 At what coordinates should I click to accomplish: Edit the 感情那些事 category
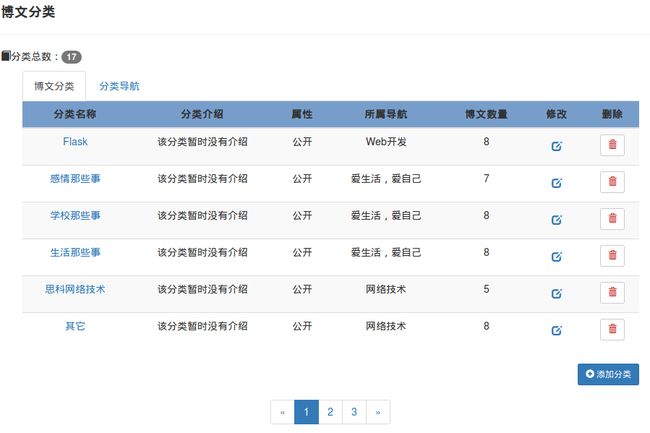pyautogui.click(x=556, y=183)
